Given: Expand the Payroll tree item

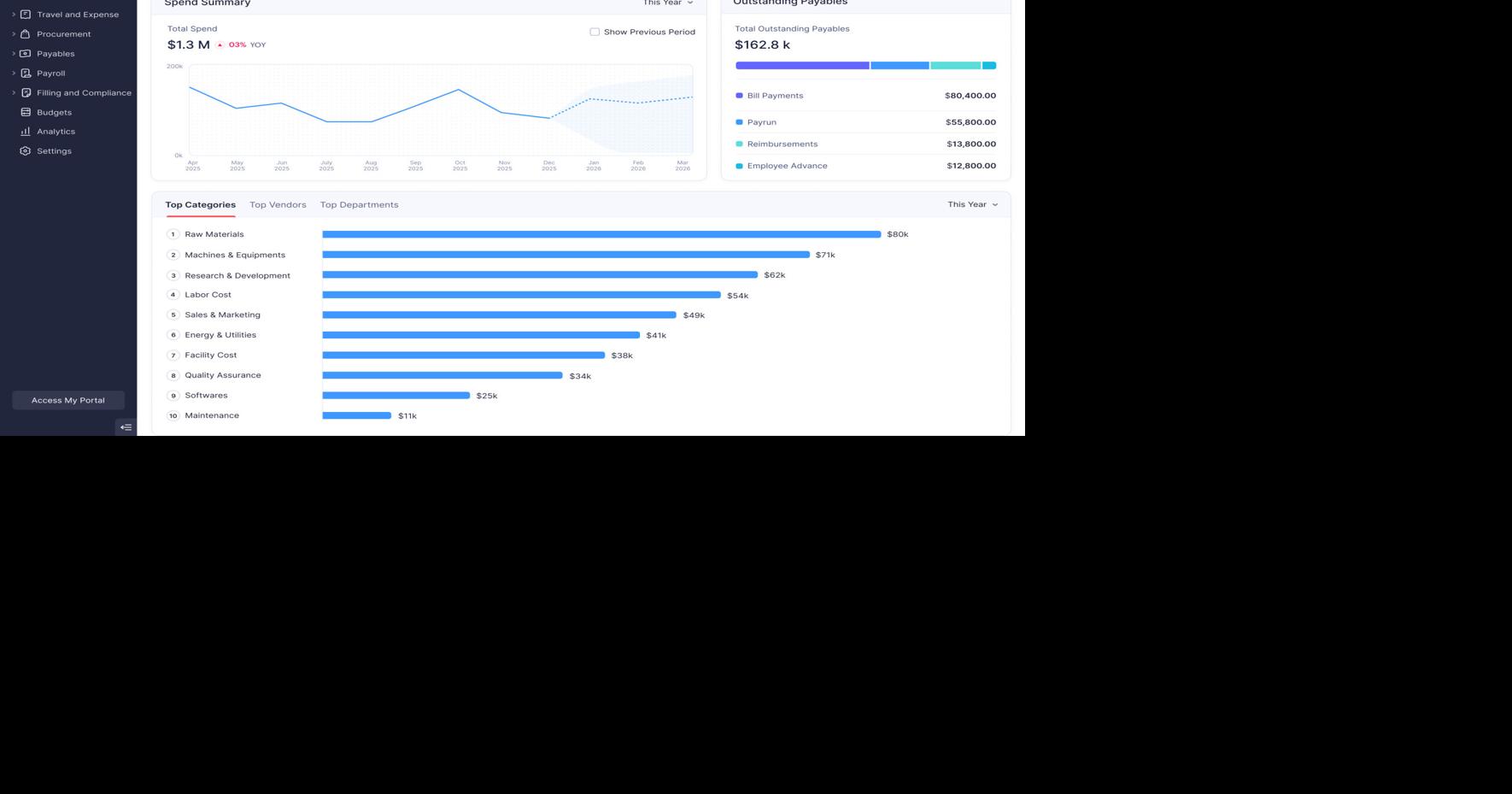Looking at the screenshot, I should (x=12, y=73).
